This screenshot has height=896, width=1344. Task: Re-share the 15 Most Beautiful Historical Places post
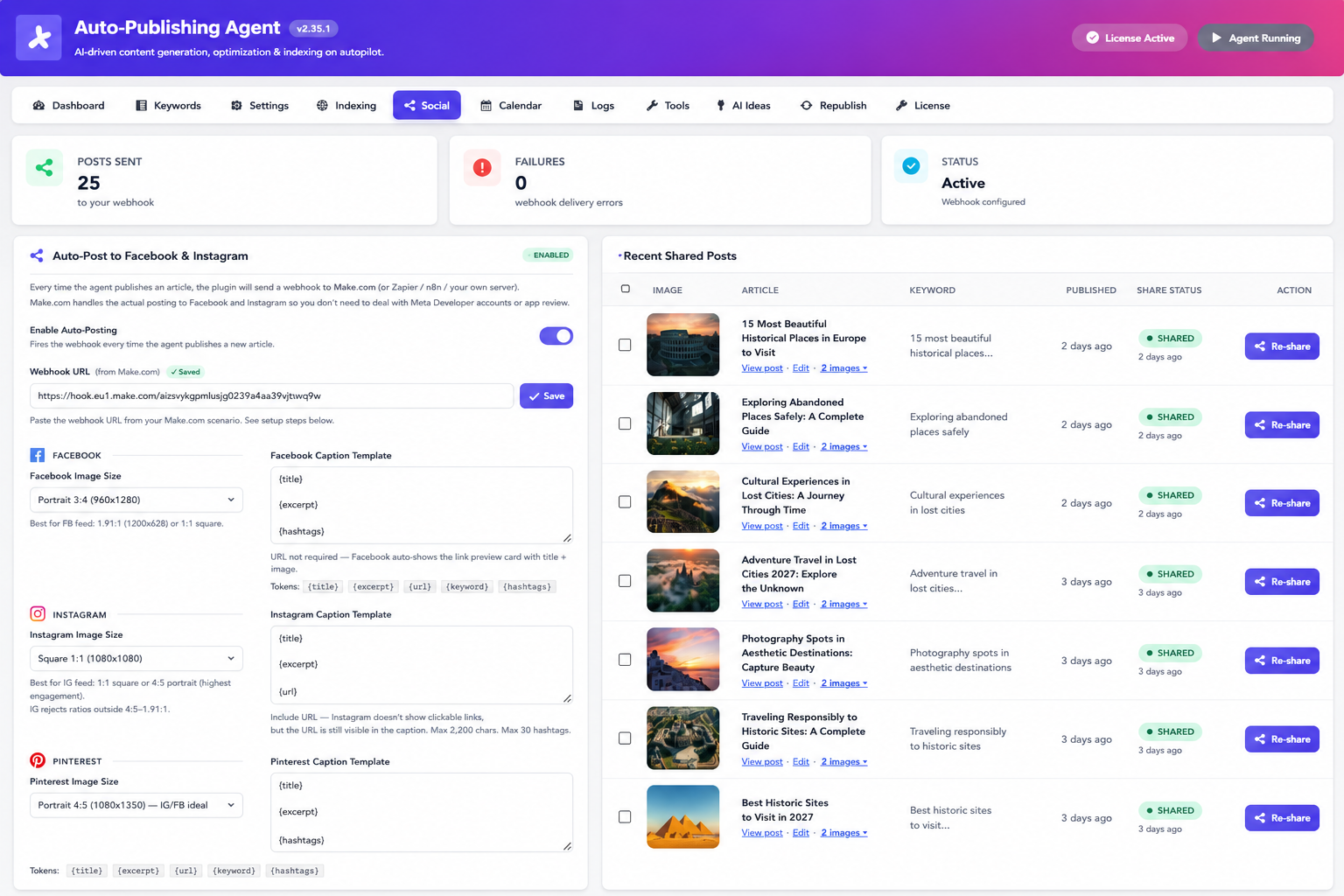(x=1282, y=346)
